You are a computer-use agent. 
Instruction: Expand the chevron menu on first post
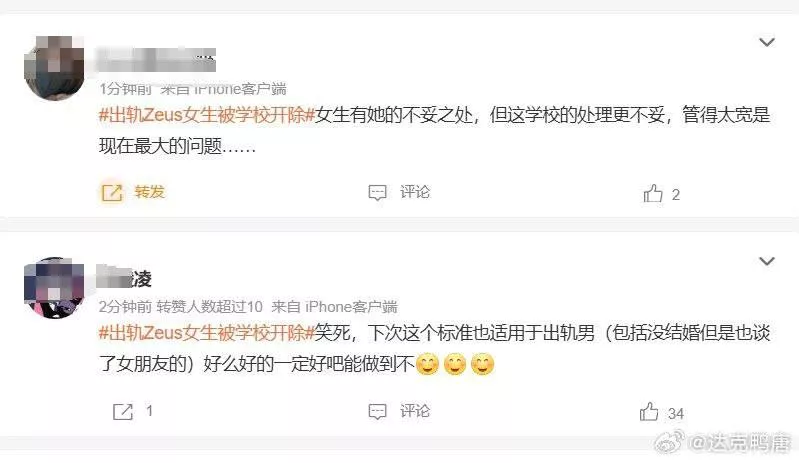click(x=767, y=42)
